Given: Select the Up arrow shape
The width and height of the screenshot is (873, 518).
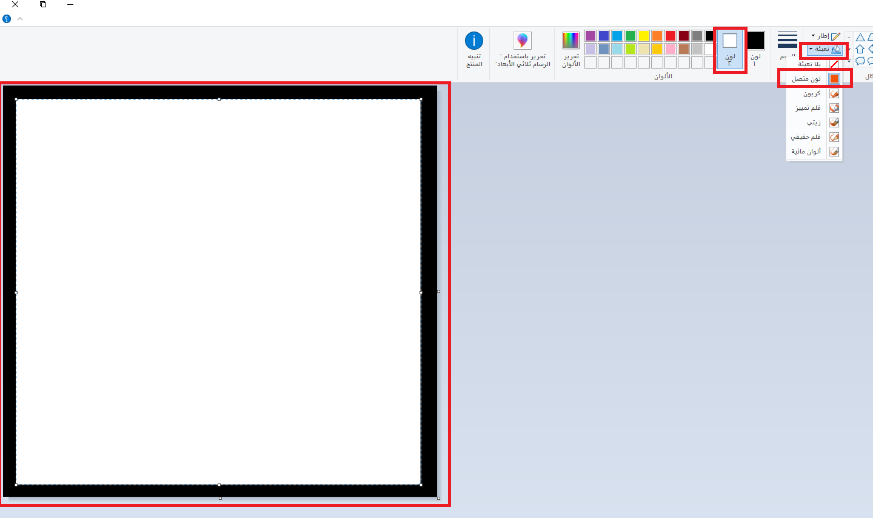Looking at the screenshot, I should coord(860,50).
